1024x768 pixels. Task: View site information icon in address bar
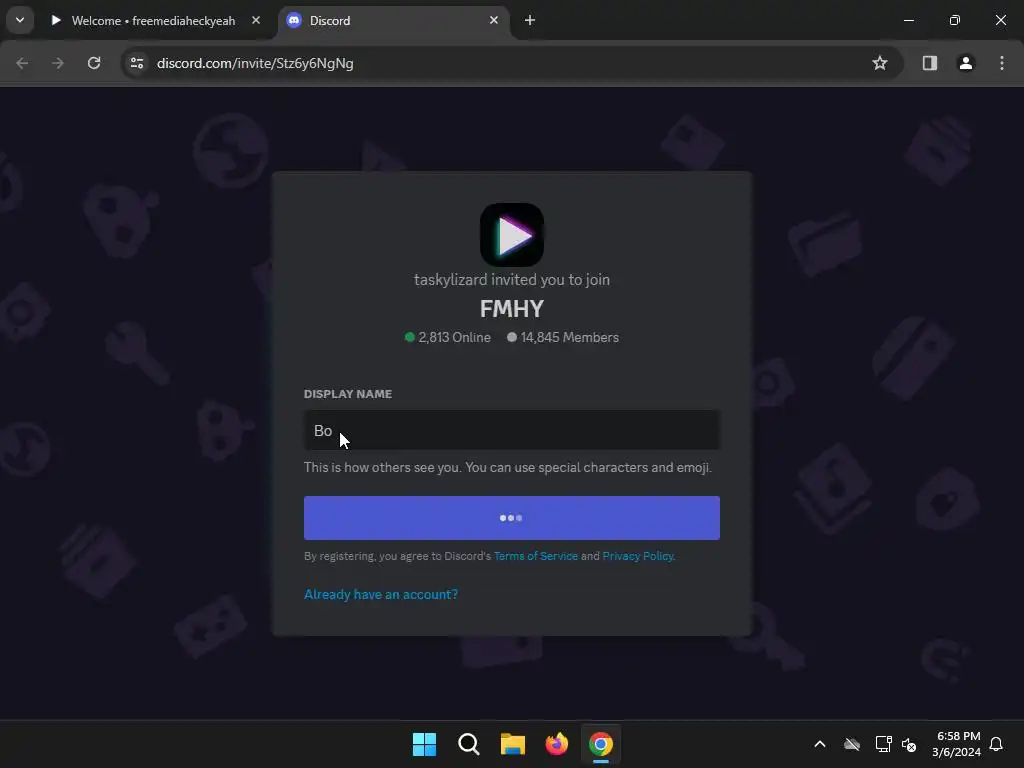coord(137,63)
